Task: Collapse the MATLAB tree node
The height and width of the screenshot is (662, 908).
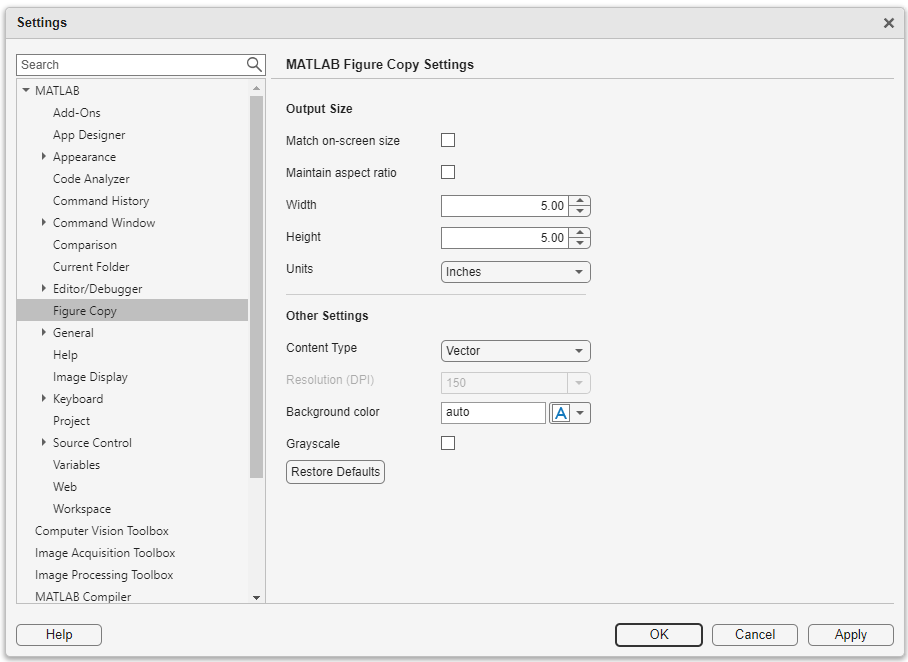Action: point(26,91)
